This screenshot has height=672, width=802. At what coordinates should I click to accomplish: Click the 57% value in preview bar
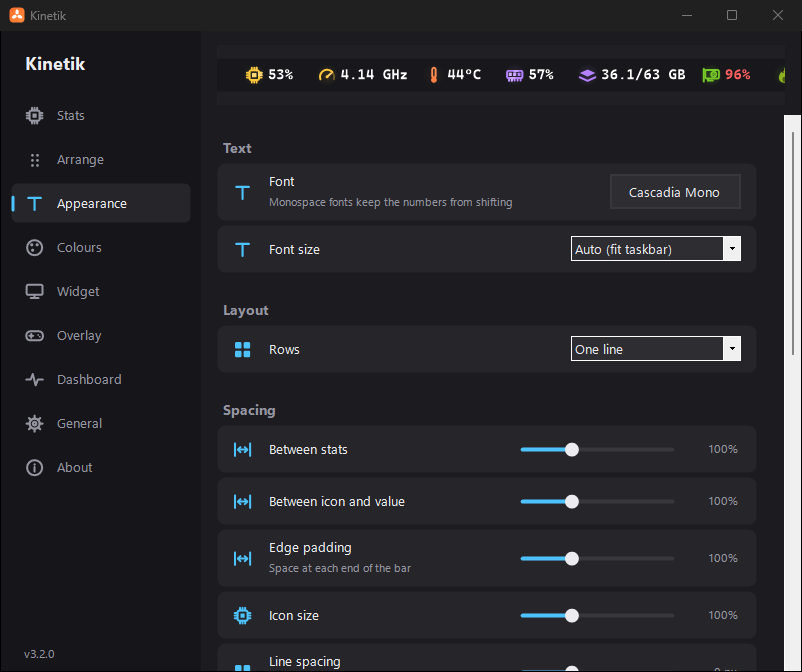coord(541,75)
